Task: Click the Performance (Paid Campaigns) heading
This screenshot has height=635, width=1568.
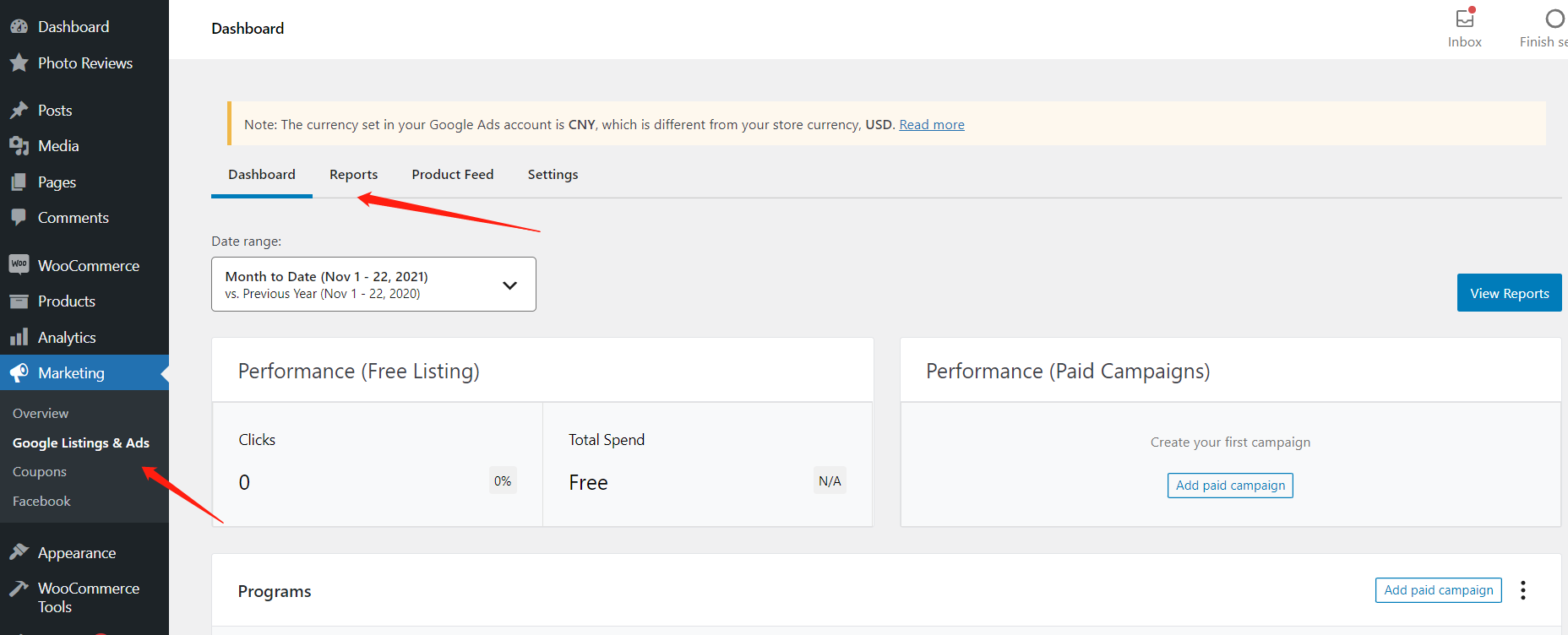Action: (x=1068, y=372)
